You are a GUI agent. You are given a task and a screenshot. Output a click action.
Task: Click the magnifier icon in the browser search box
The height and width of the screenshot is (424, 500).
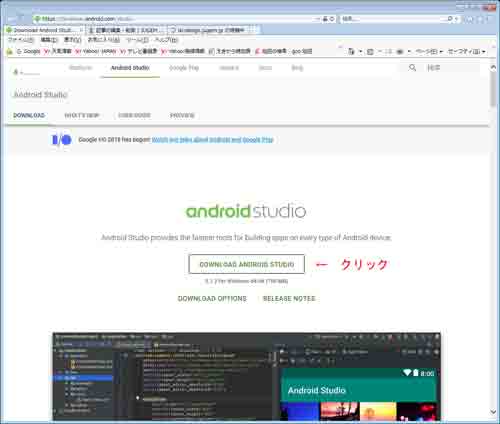click(x=450, y=19)
